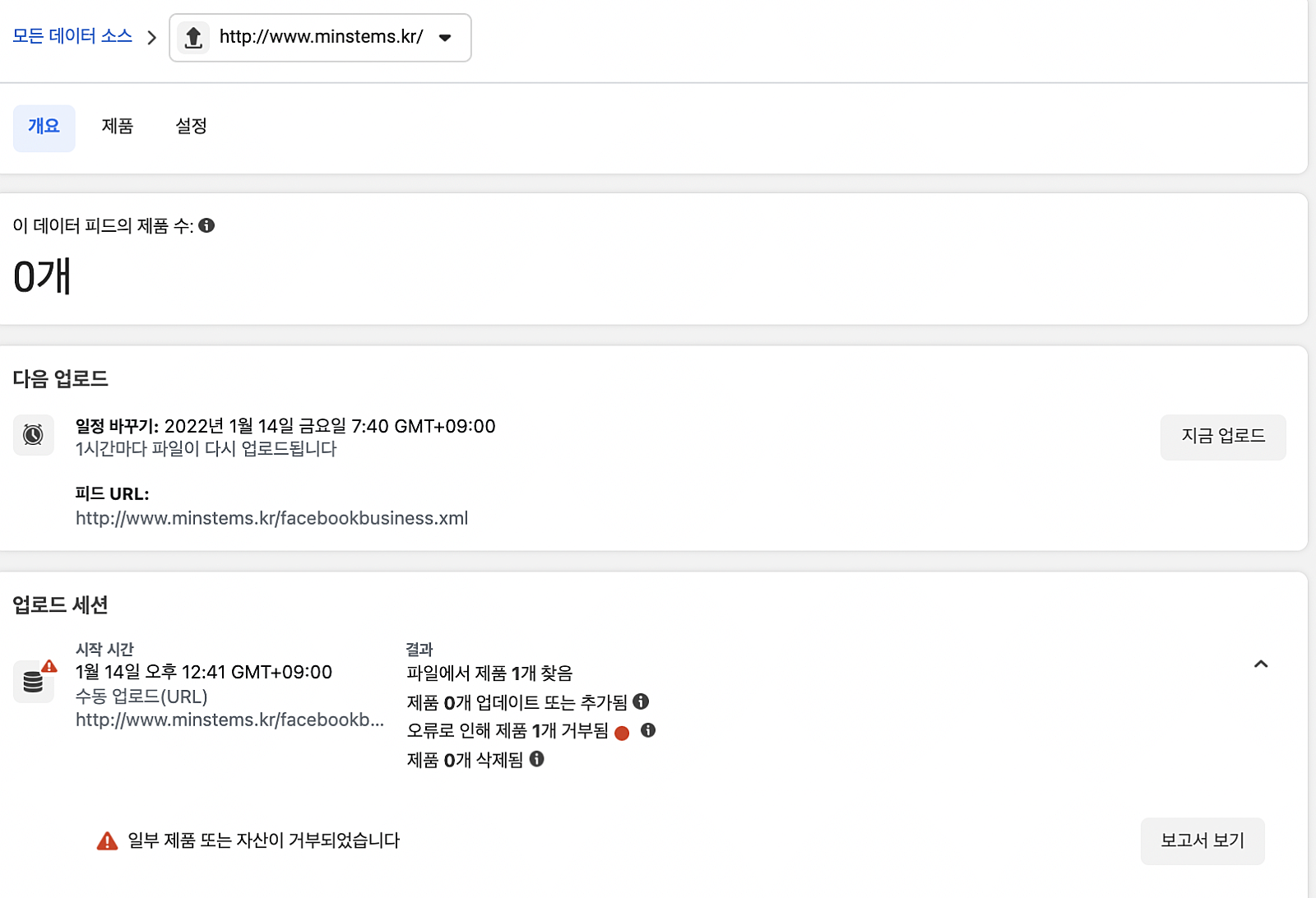
Task: Select the 개요 tab
Action: pyautogui.click(x=44, y=127)
